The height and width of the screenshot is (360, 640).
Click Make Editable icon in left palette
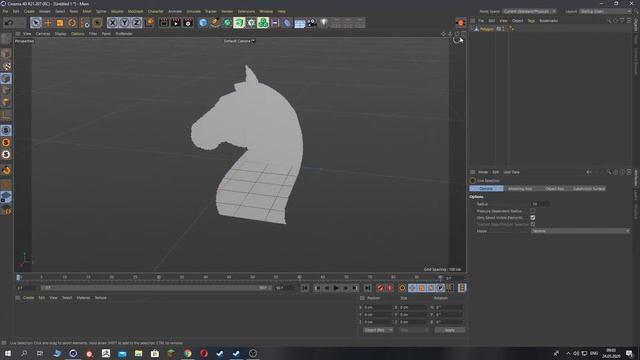point(6,39)
